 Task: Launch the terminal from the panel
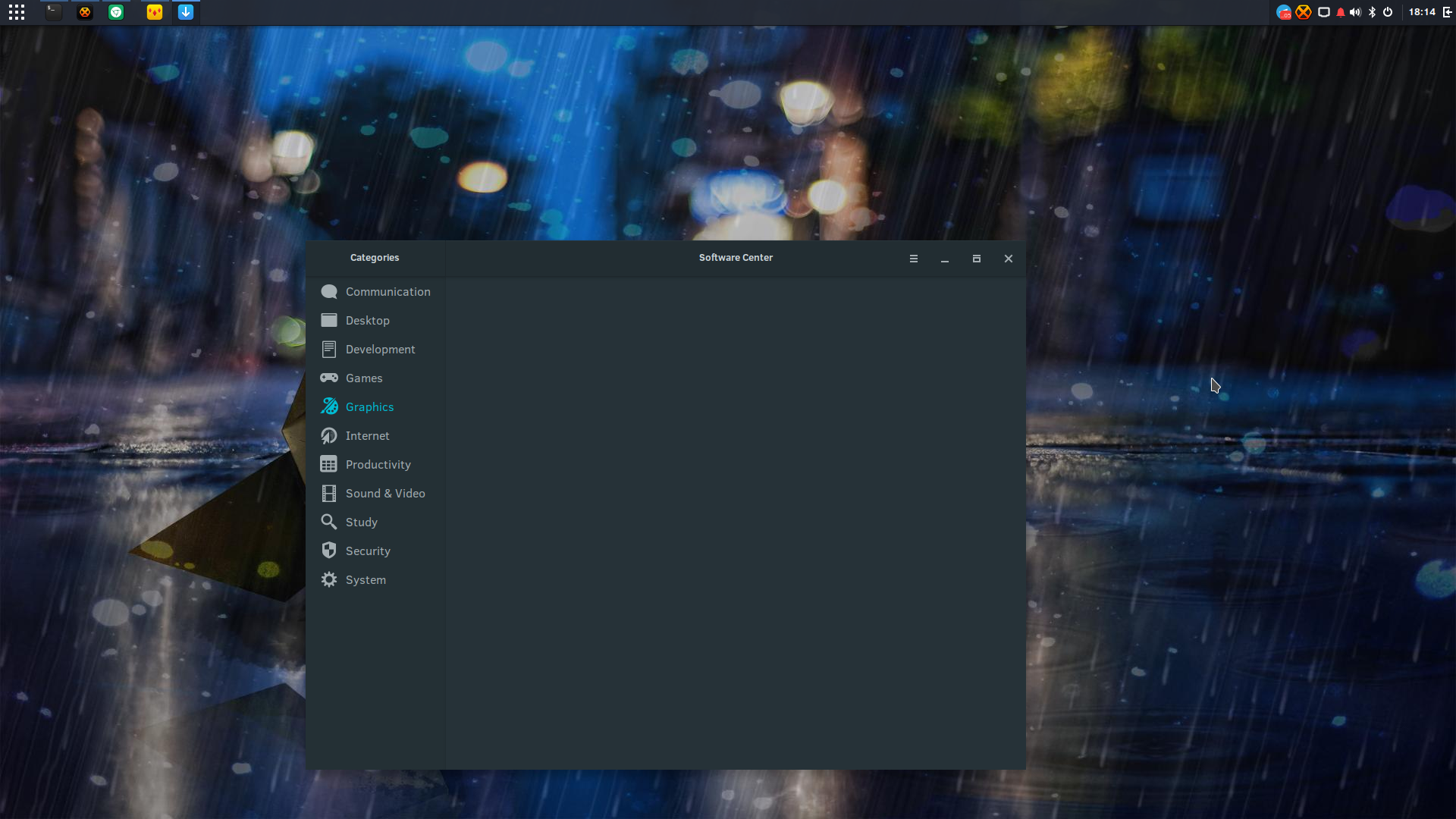[53, 12]
